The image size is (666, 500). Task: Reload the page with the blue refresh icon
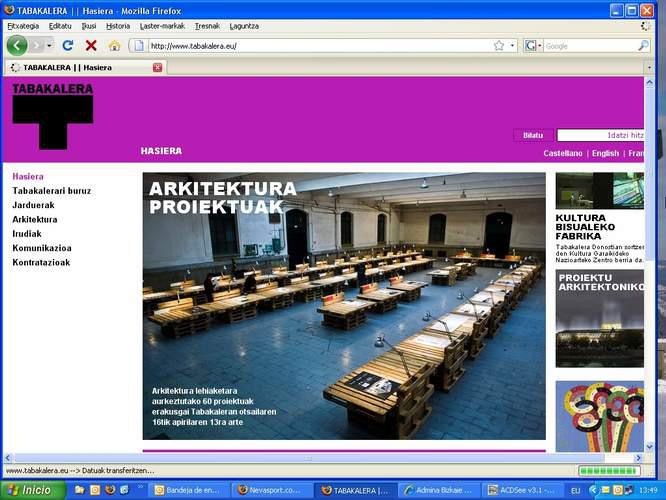pos(68,45)
